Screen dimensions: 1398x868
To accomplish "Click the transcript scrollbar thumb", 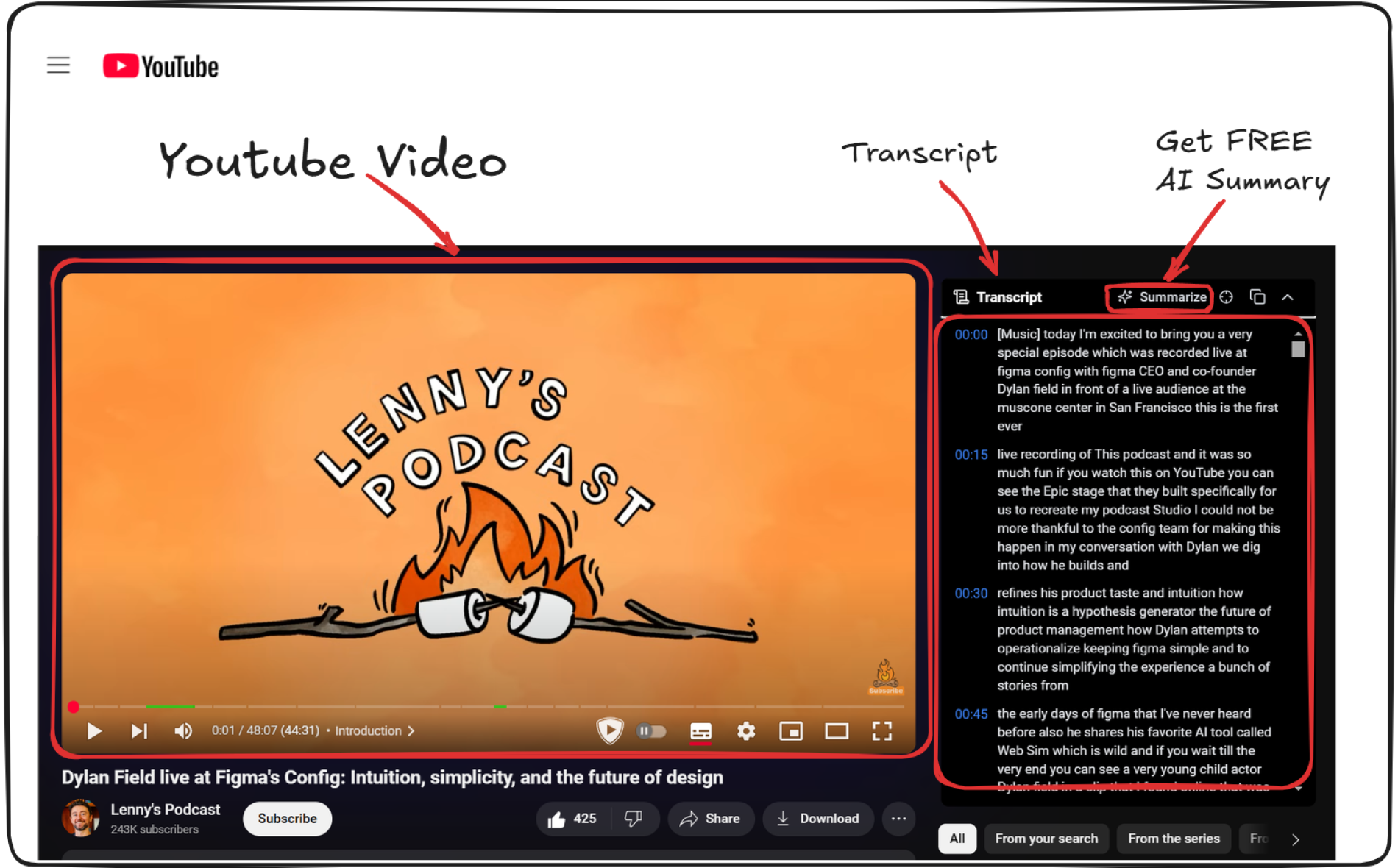I will point(1298,349).
